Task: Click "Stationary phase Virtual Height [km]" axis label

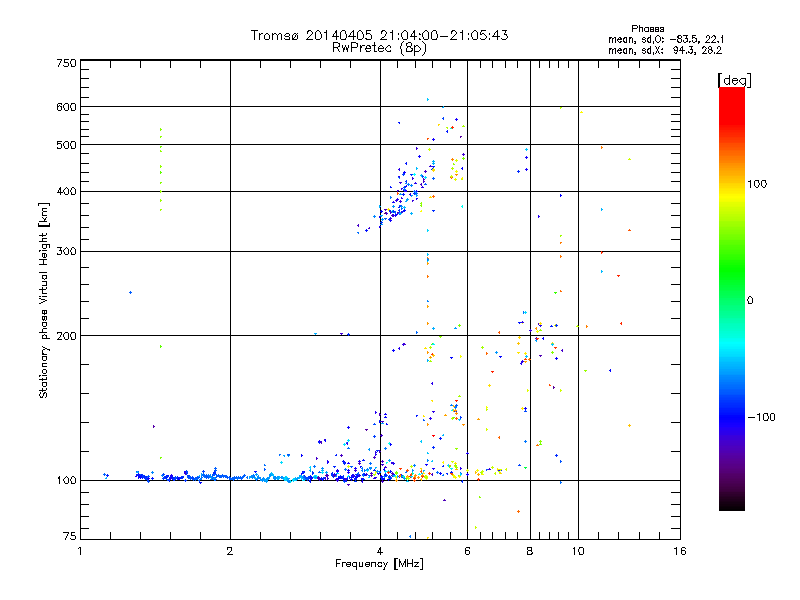Action: (44, 301)
